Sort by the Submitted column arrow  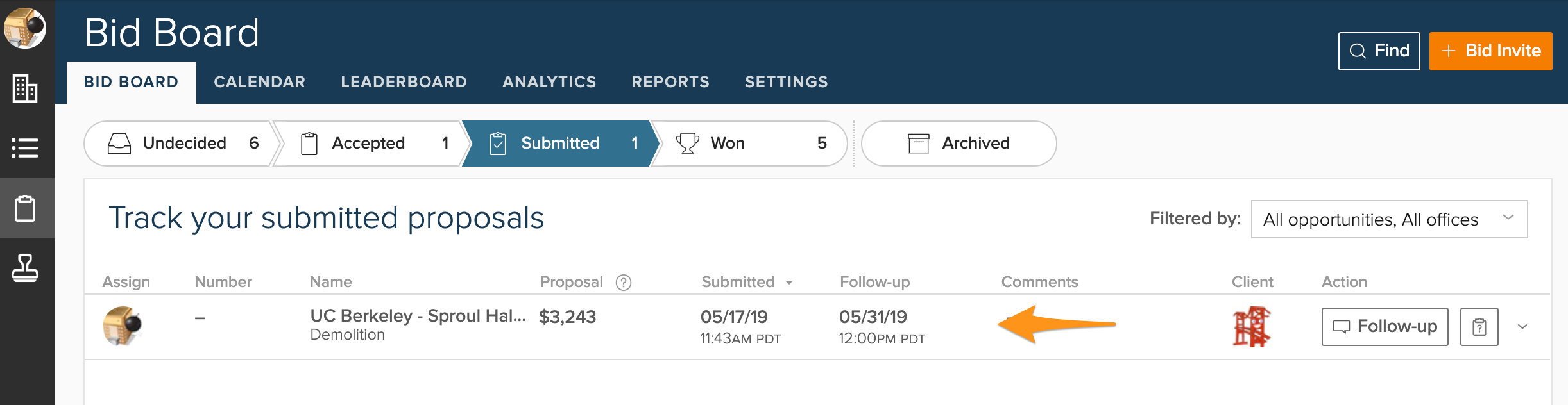(x=789, y=283)
